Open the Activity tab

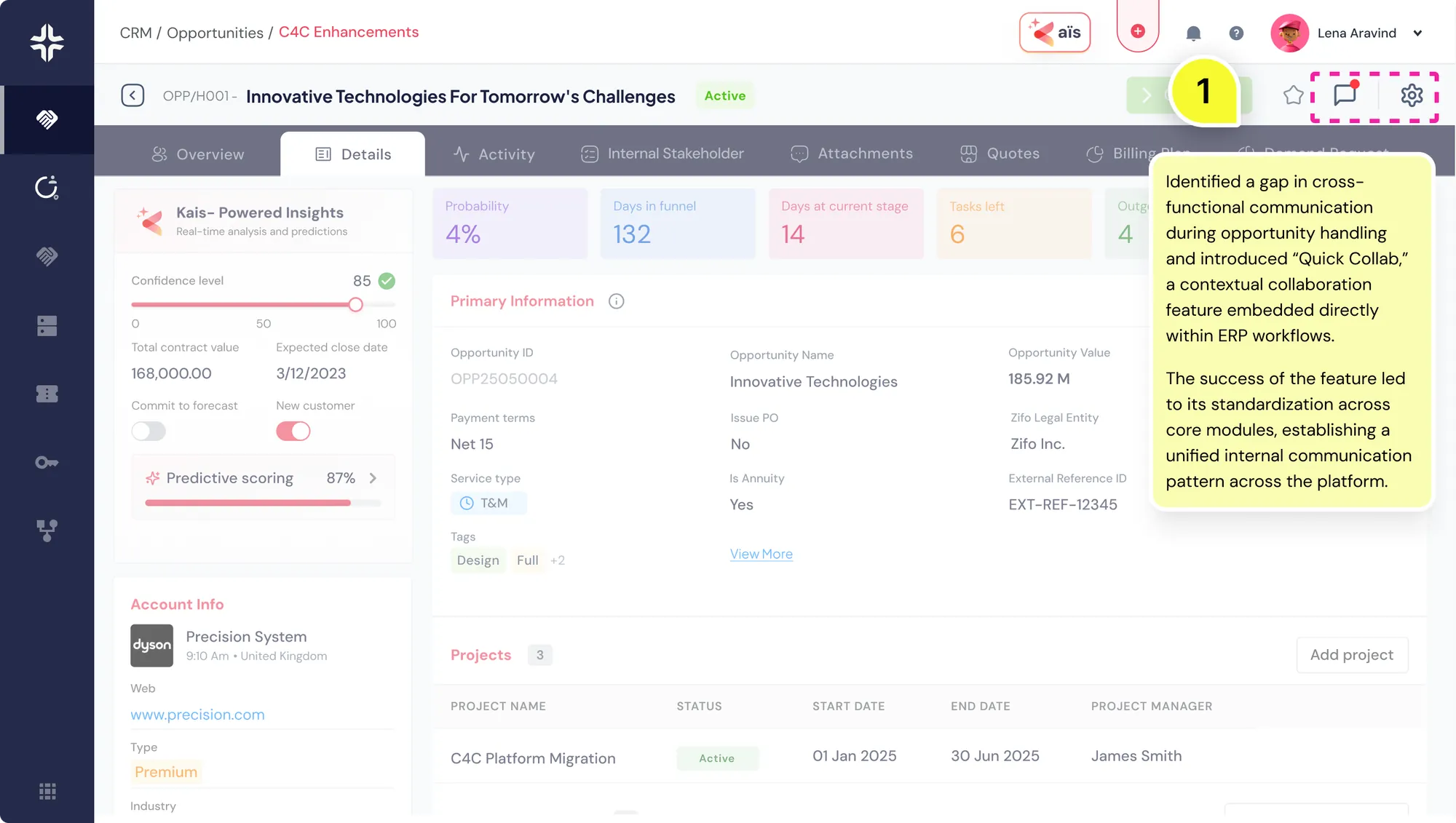coord(494,154)
